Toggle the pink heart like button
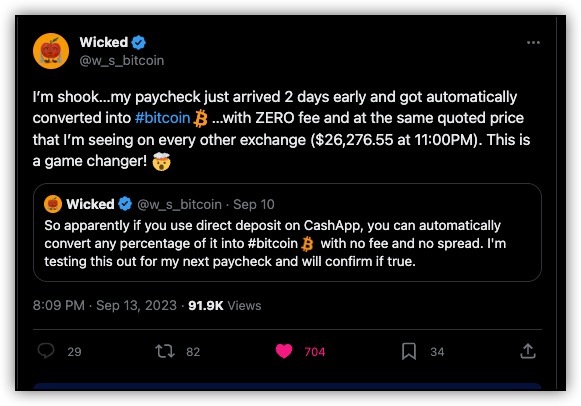The image size is (581, 406). point(284,351)
